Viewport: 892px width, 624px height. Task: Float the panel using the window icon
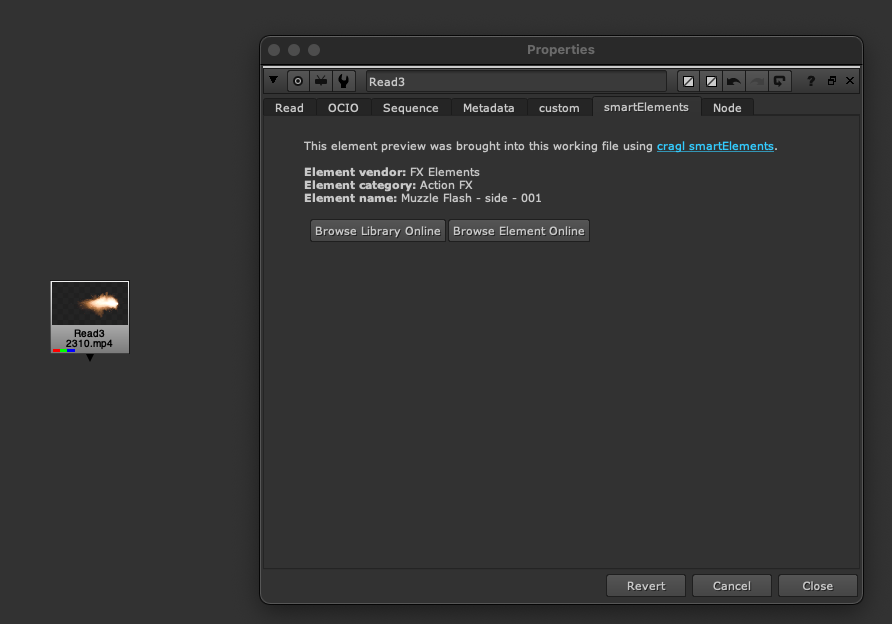[x=831, y=81]
